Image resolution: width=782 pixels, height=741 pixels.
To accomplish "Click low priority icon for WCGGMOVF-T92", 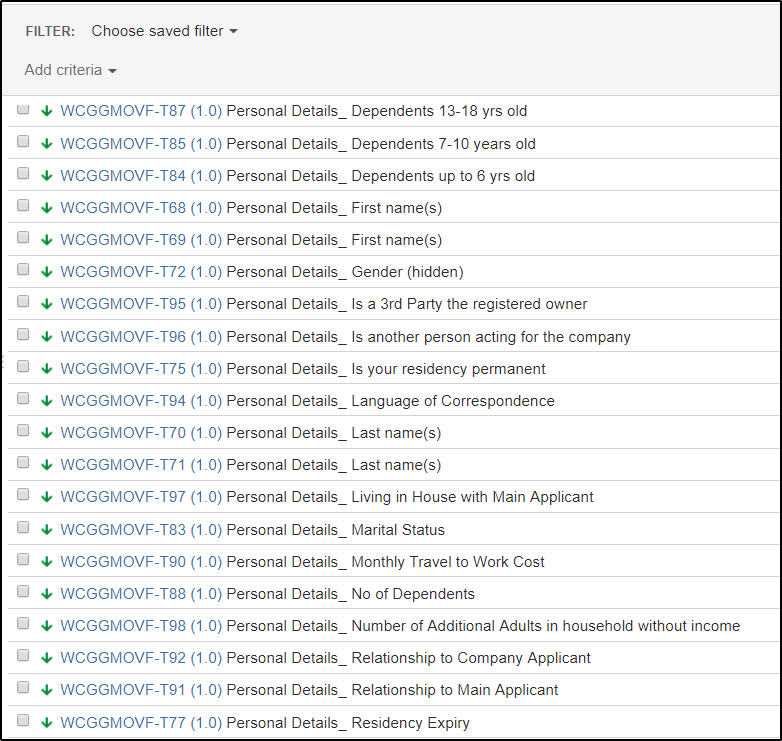I will 47,658.
